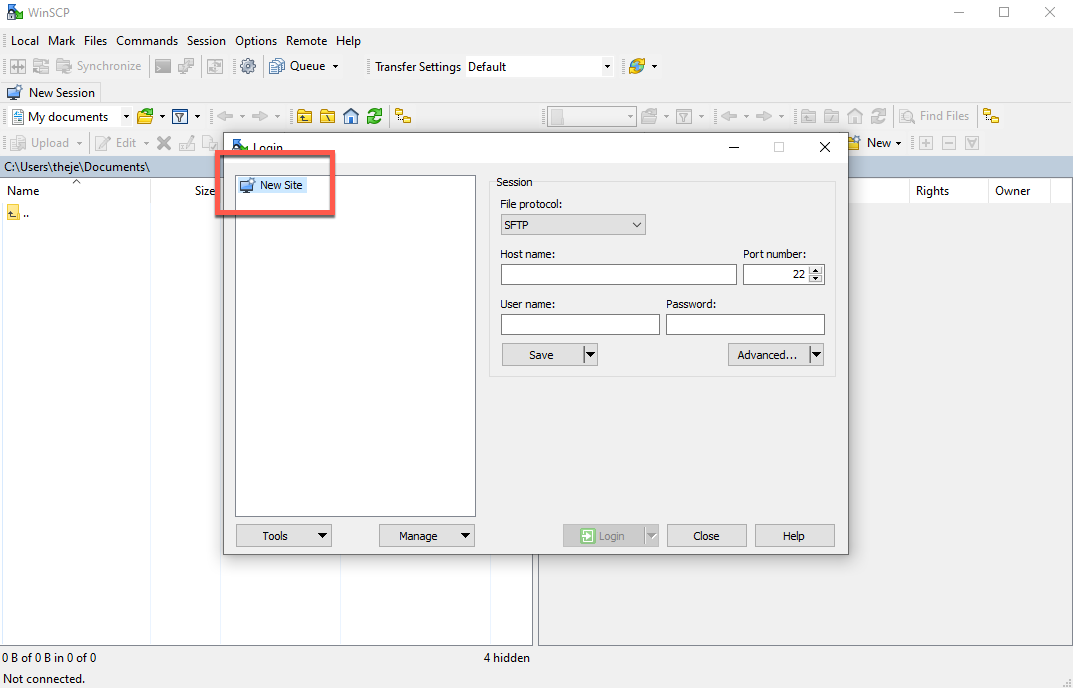This screenshot has width=1073, height=688.
Task: Open the Files menu
Action: 96,41
